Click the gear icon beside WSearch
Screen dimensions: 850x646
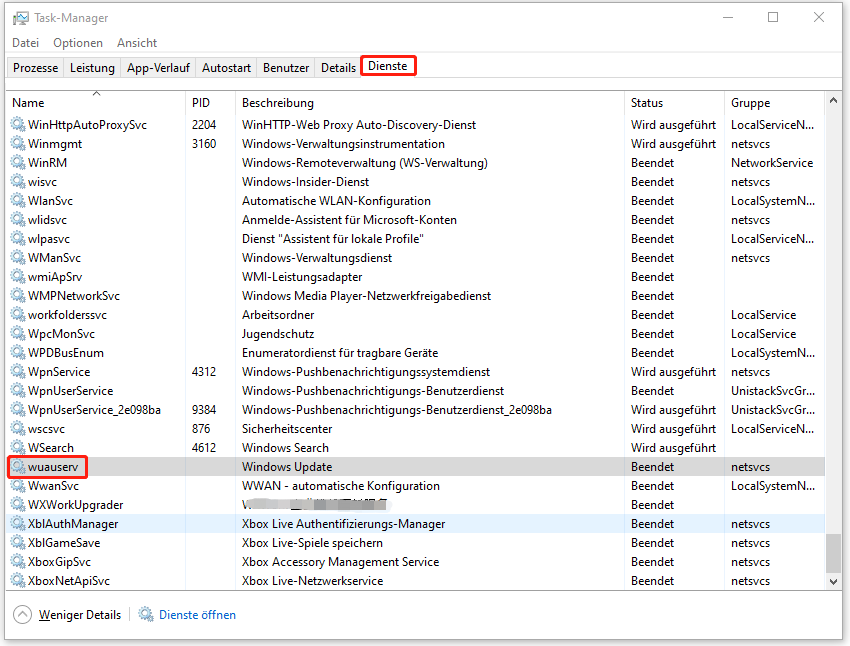tap(18, 447)
